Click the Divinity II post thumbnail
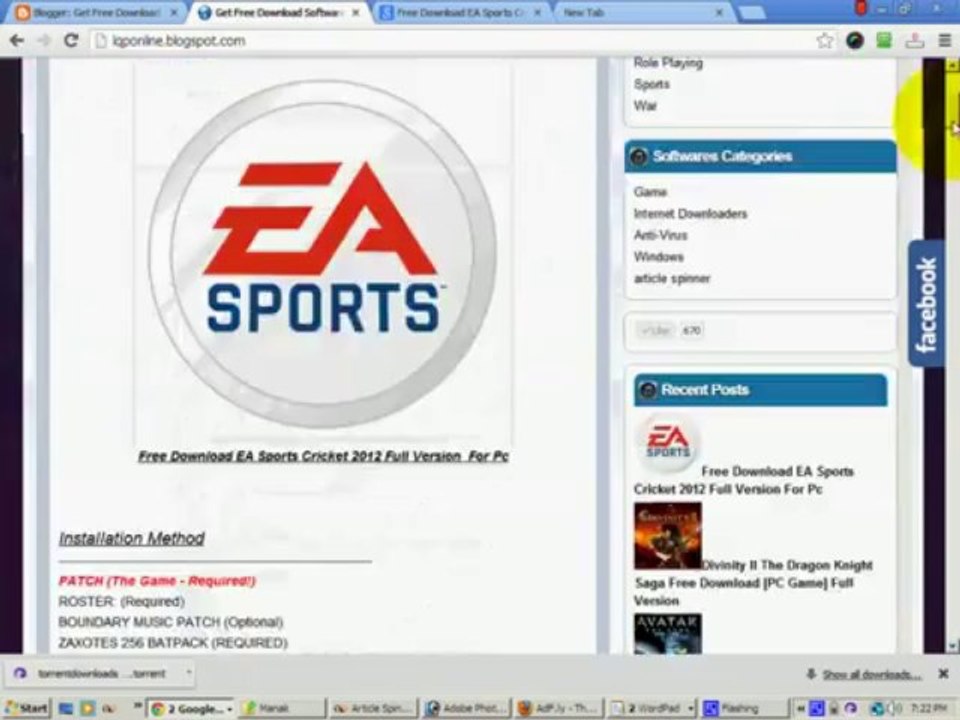The width and height of the screenshot is (960, 720). pos(668,536)
